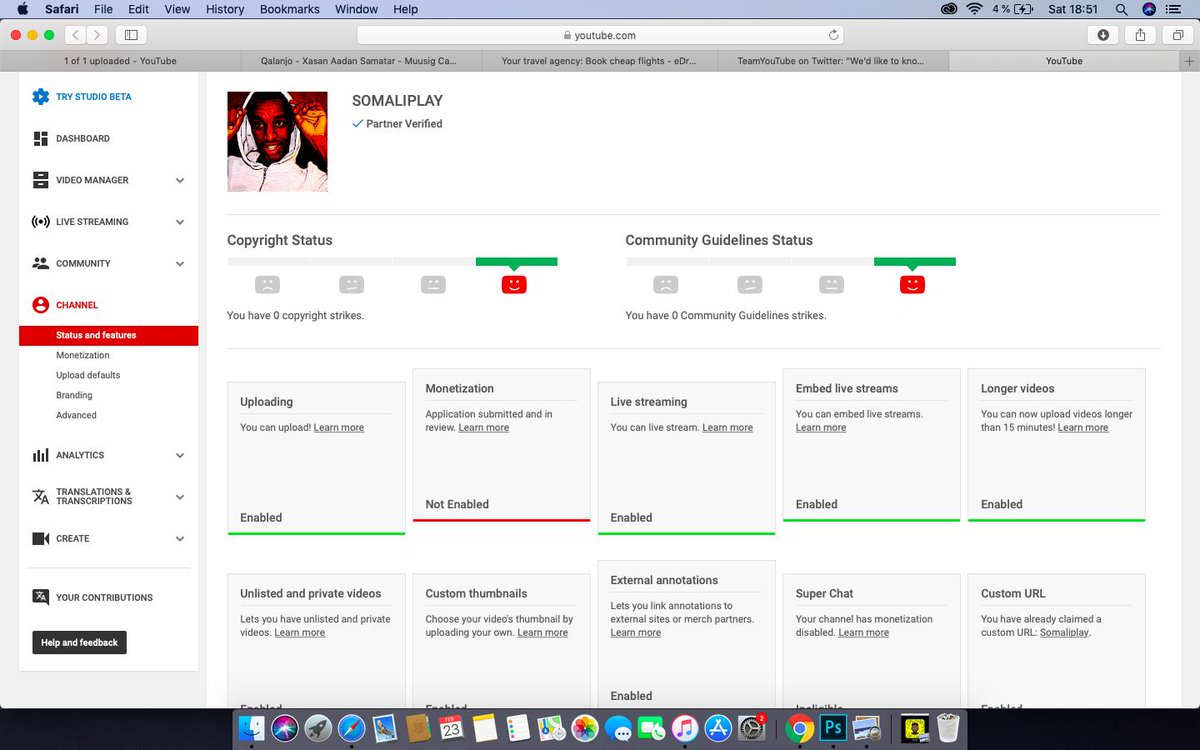Show Safari downloads
The image size is (1200, 750).
tap(1103, 35)
